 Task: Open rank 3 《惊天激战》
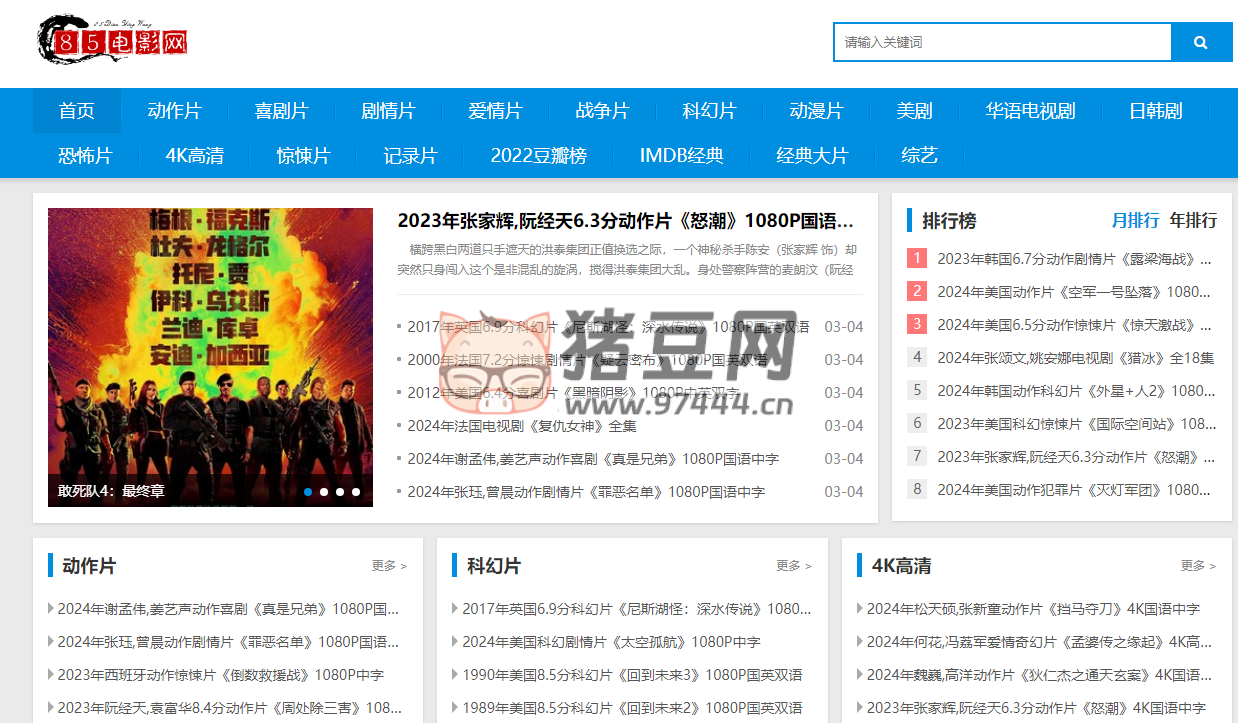[1074, 325]
